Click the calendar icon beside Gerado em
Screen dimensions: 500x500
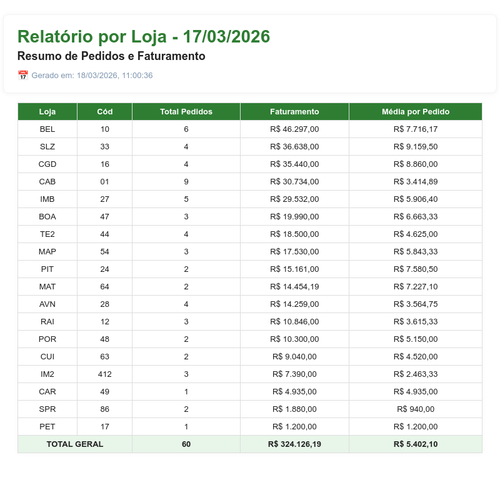pos(23,75)
